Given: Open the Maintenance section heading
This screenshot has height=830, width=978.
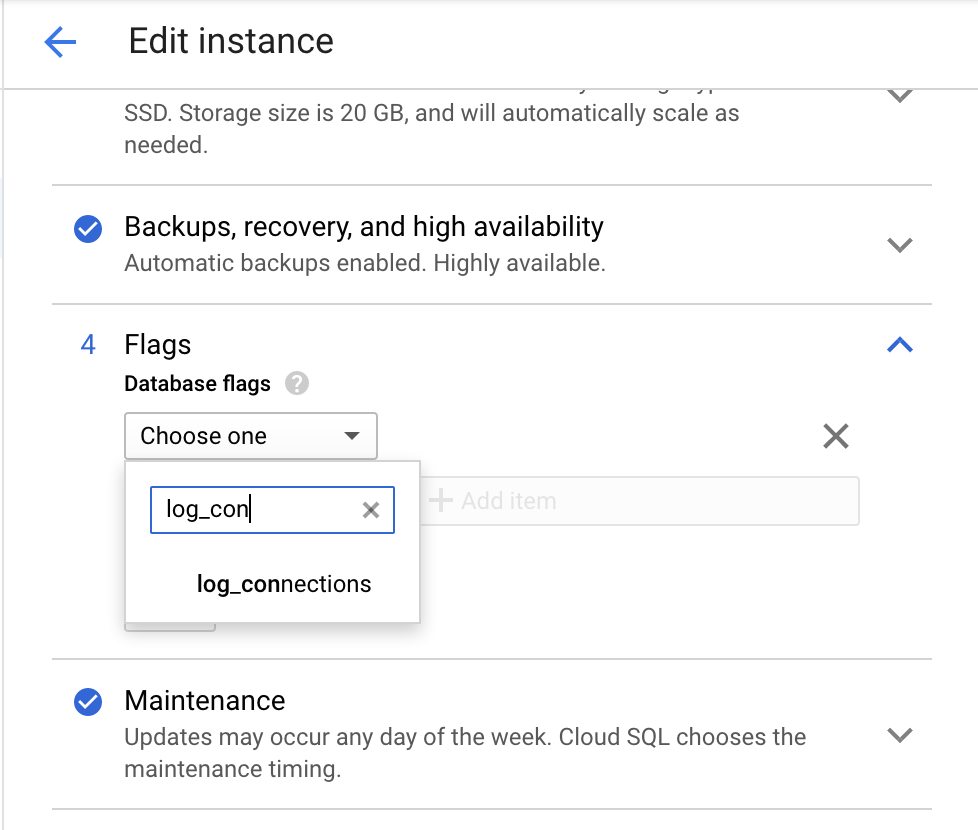Looking at the screenshot, I should point(205,701).
